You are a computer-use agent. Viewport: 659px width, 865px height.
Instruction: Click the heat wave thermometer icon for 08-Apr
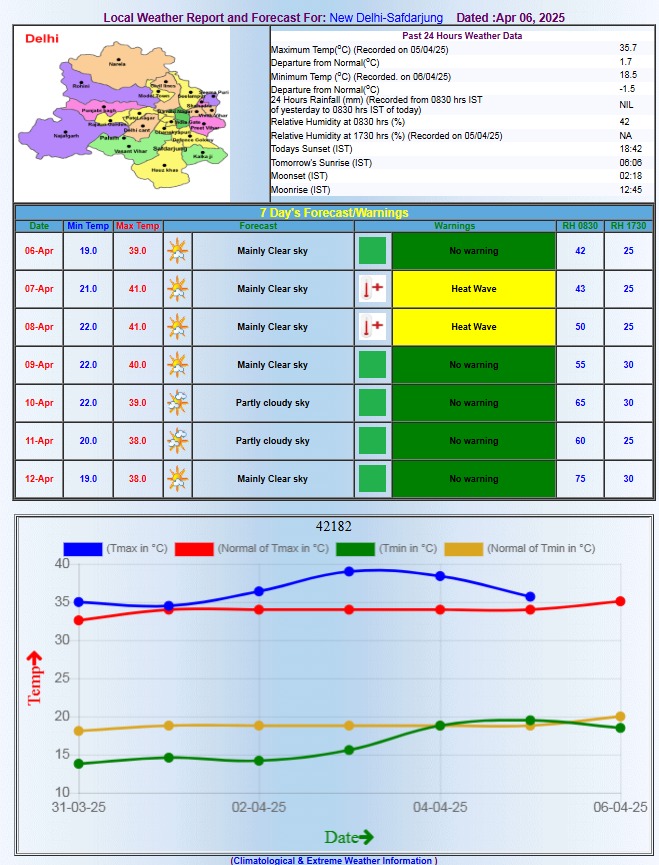[372, 327]
